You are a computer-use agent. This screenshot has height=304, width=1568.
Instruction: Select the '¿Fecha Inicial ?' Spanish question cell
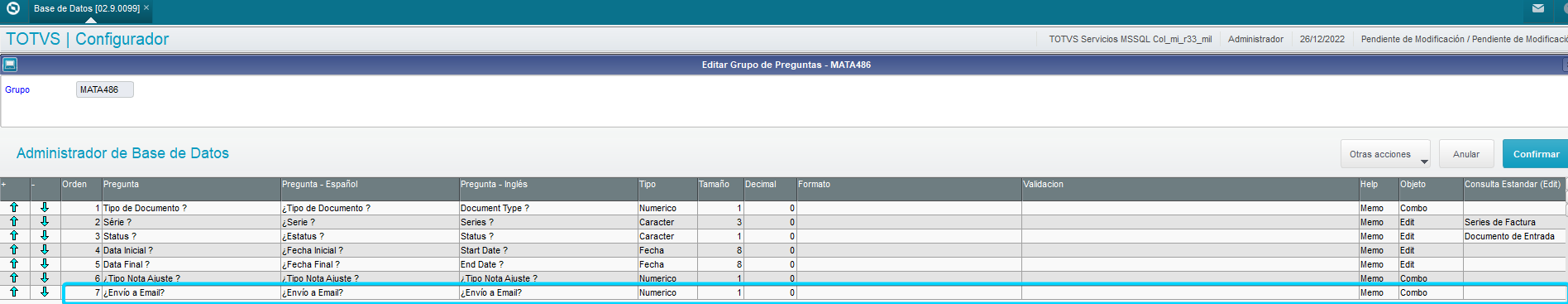point(369,250)
